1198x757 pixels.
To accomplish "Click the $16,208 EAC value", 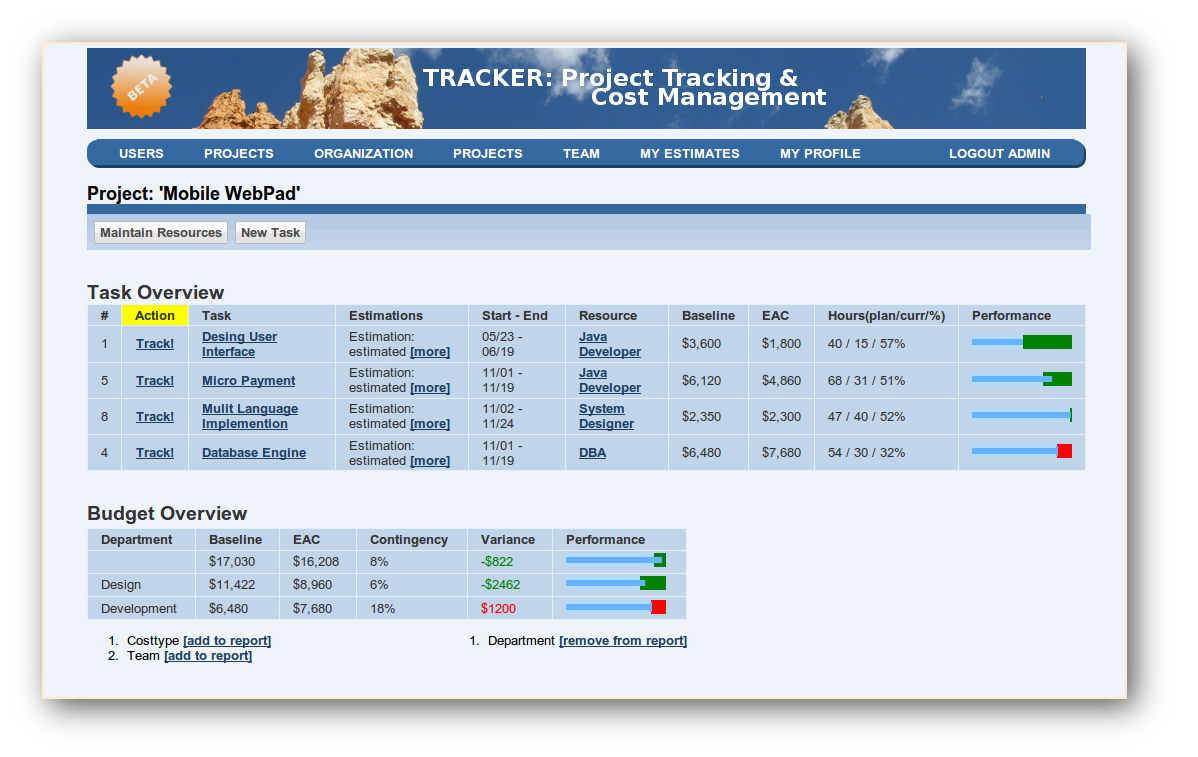I will pos(316,561).
